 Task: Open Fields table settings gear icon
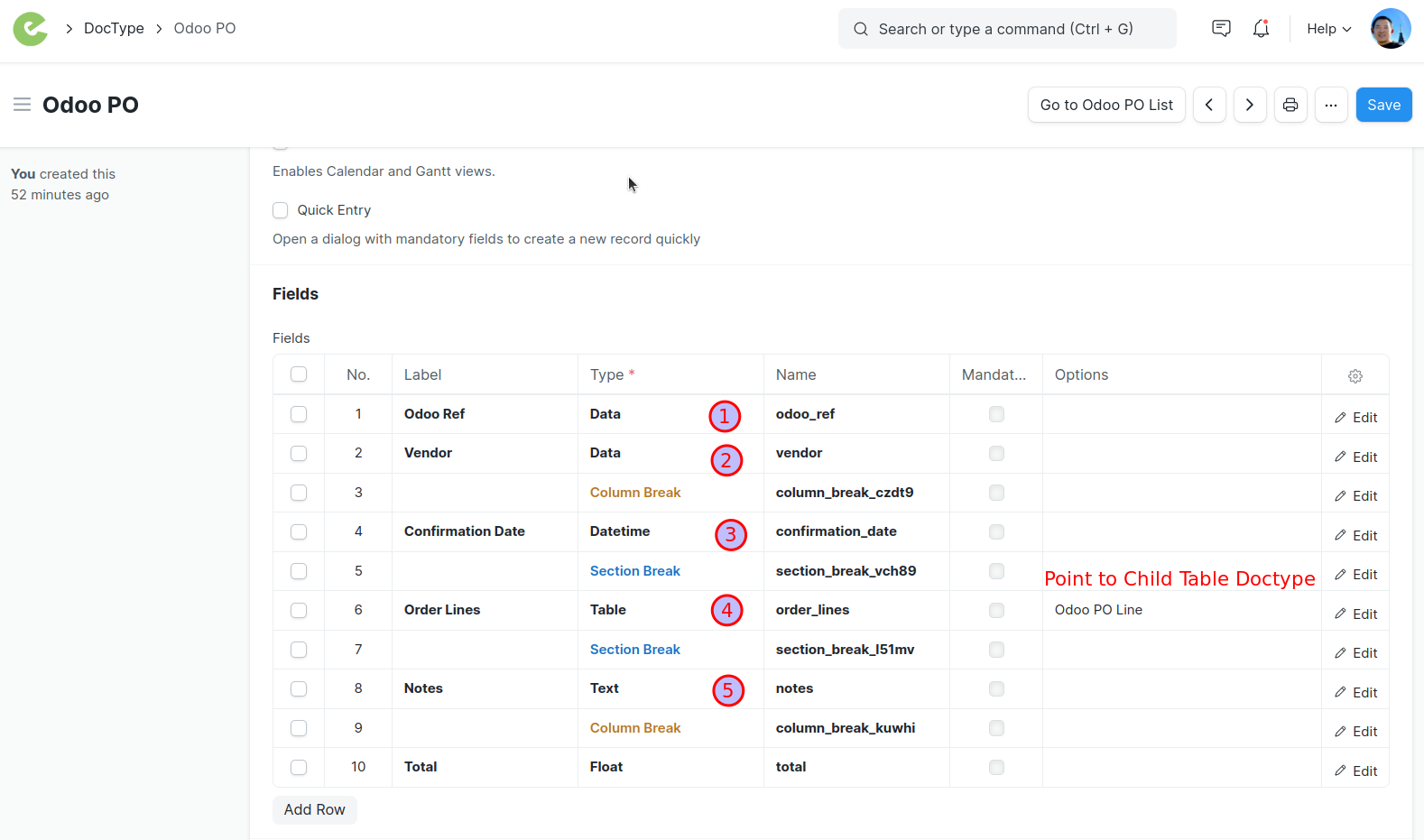1355,376
